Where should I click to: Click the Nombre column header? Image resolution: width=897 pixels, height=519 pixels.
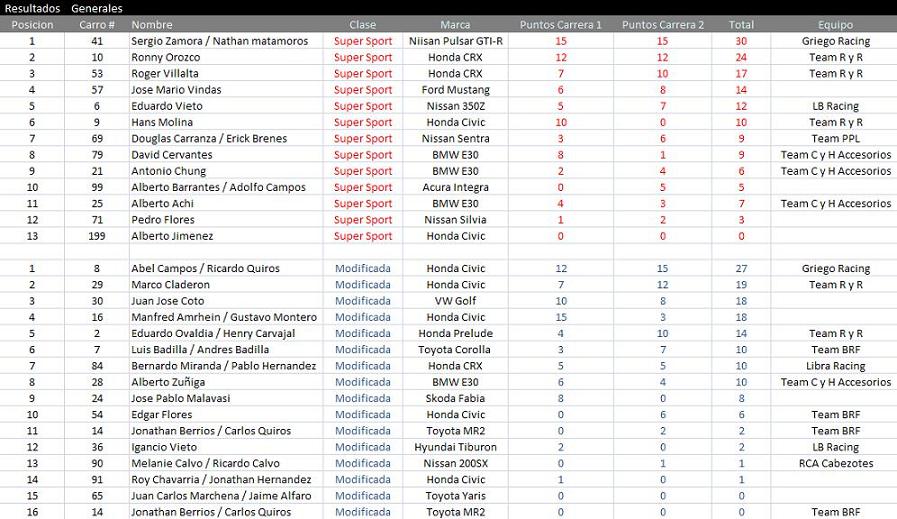tap(152, 25)
